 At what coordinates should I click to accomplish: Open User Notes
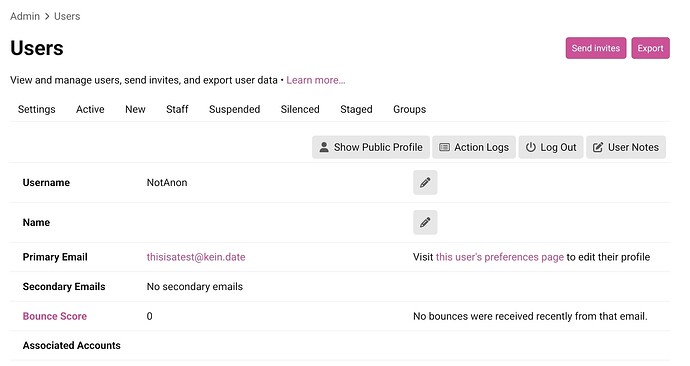point(626,147)
